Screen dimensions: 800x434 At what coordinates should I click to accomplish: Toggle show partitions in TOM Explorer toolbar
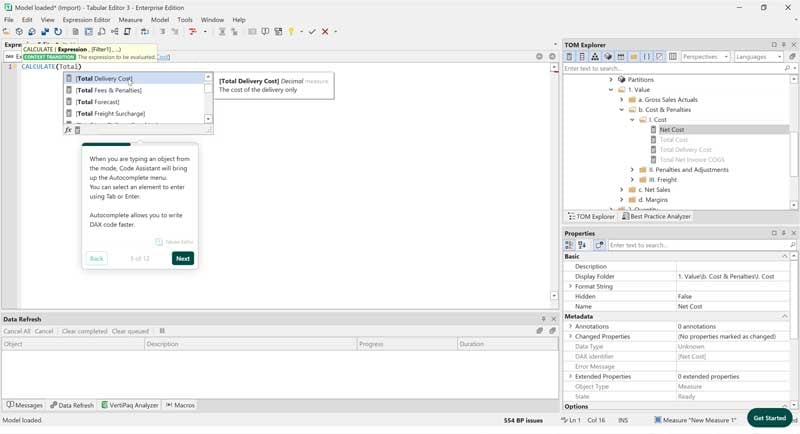pyautogui.click(x=608, y=57)
